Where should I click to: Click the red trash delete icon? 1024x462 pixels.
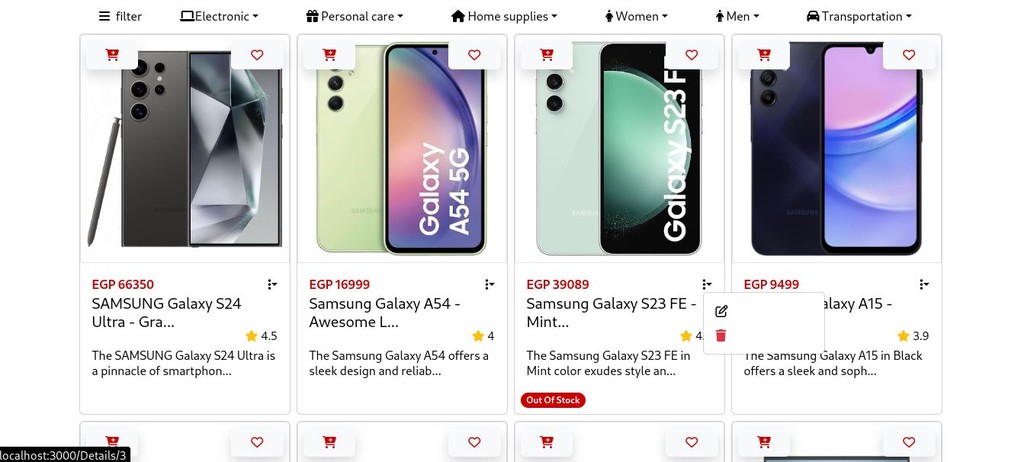coord(721,336)
